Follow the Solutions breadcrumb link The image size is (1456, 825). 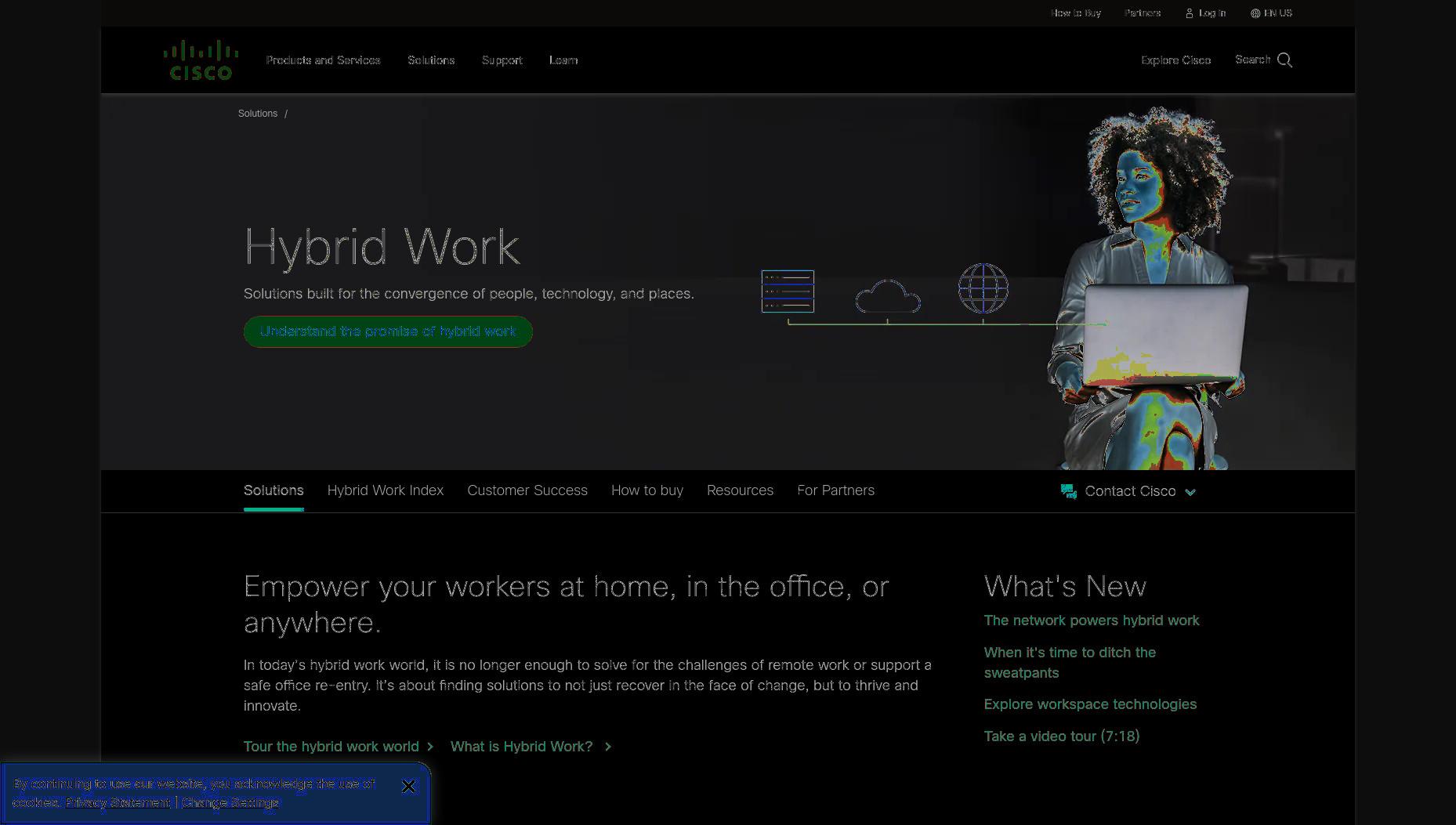click(x=258, y=114)
